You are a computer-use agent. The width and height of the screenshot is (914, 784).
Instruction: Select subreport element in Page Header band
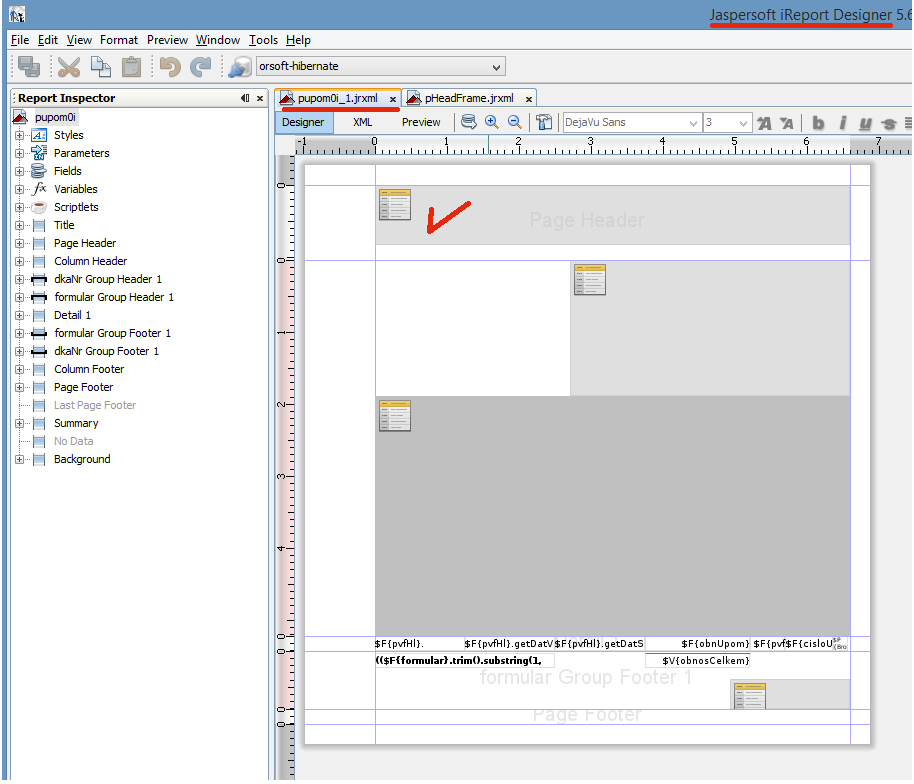pos(394,204)
